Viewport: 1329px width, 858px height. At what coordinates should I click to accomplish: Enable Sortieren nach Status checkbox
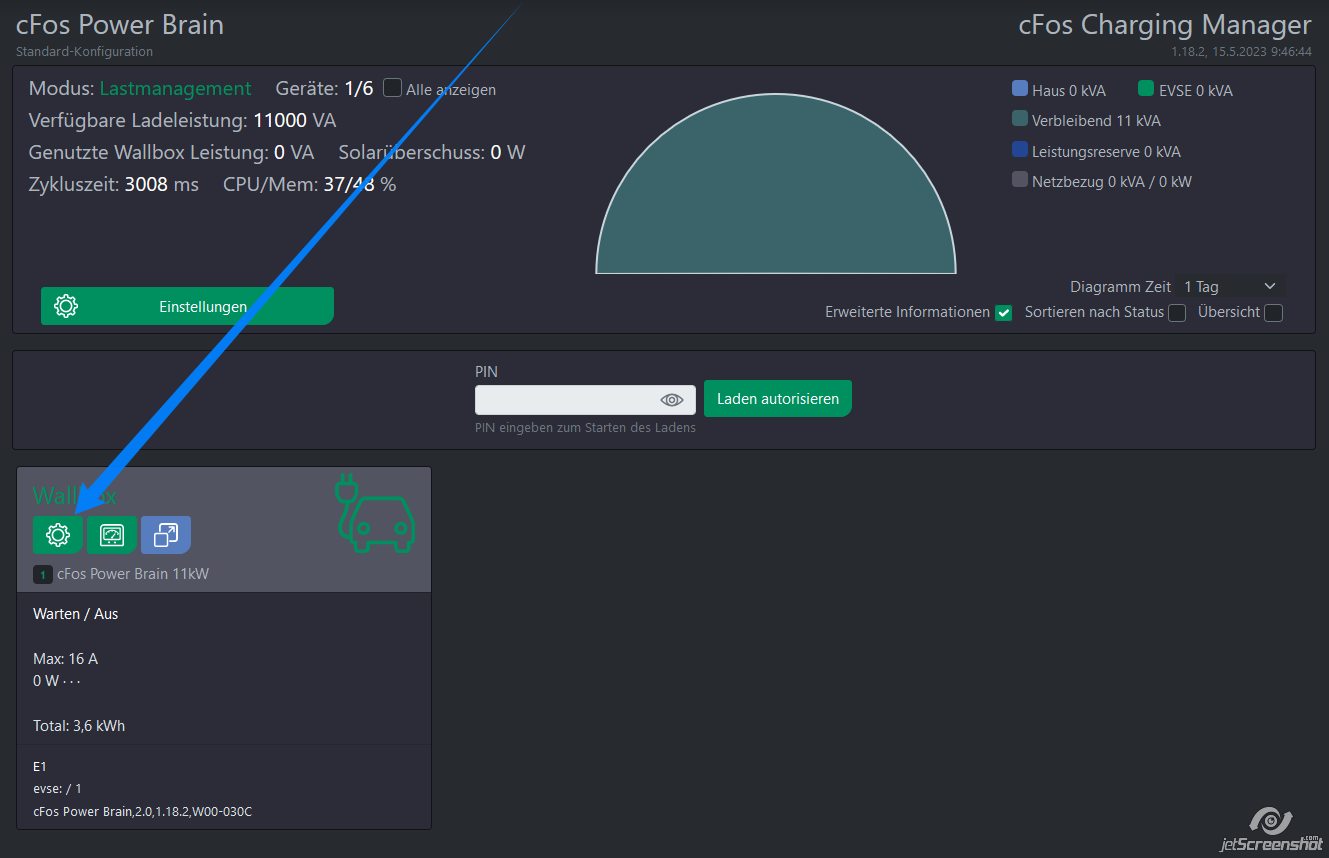pyautogui.click(x=1177, y=313)
